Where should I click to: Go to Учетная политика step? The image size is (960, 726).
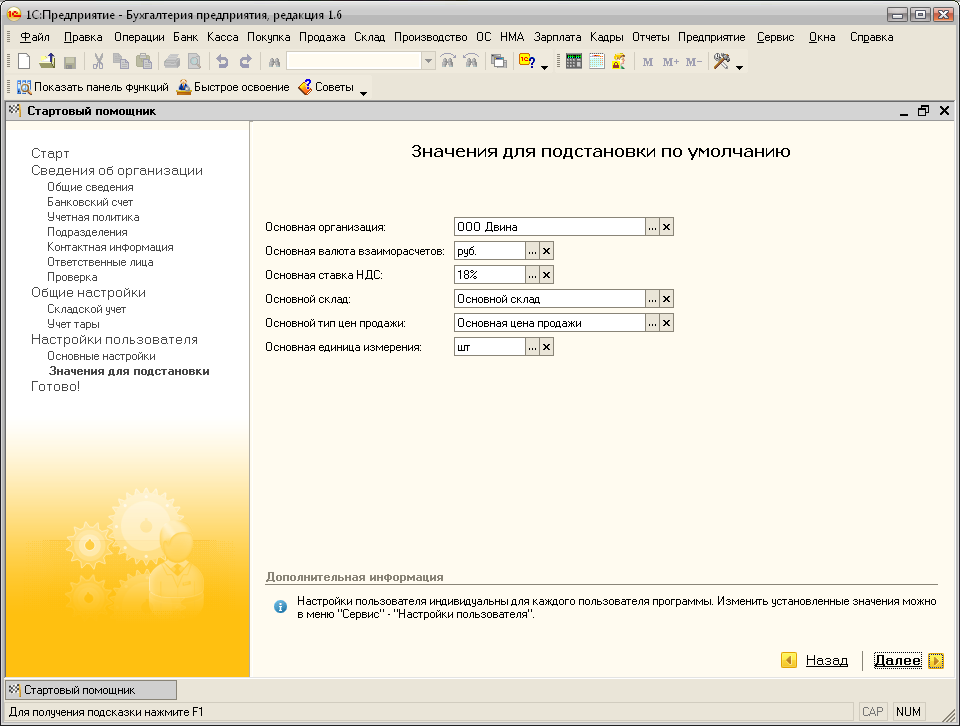[93, 217]
